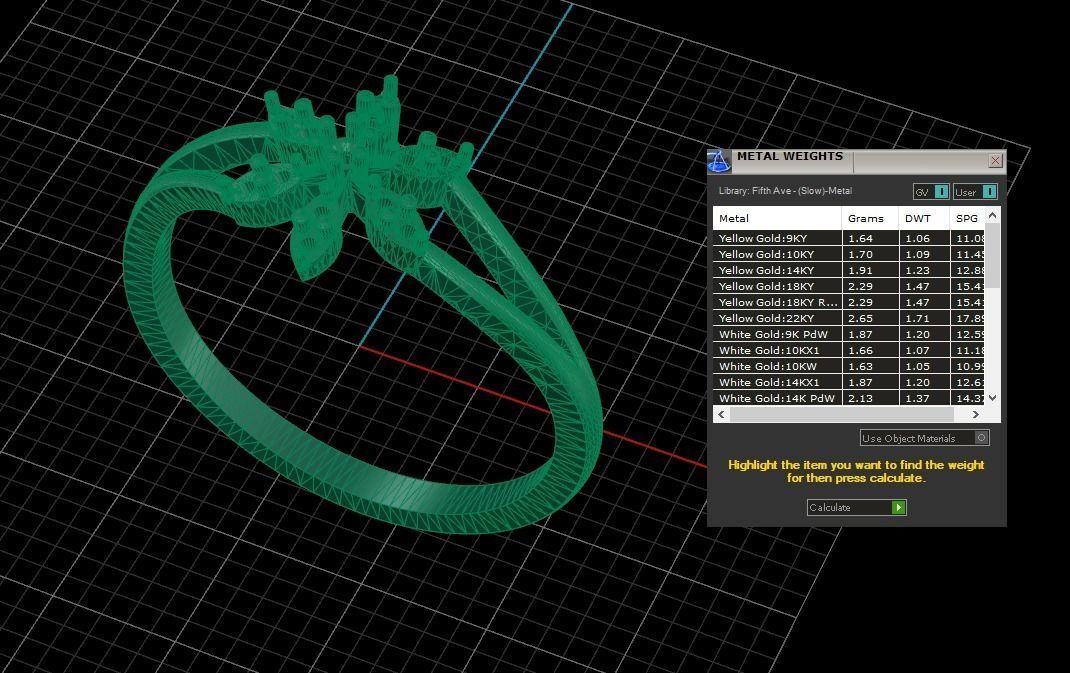Click the green Calculate arrow icon
1070x673 pixels.
(x=899, y=507)
